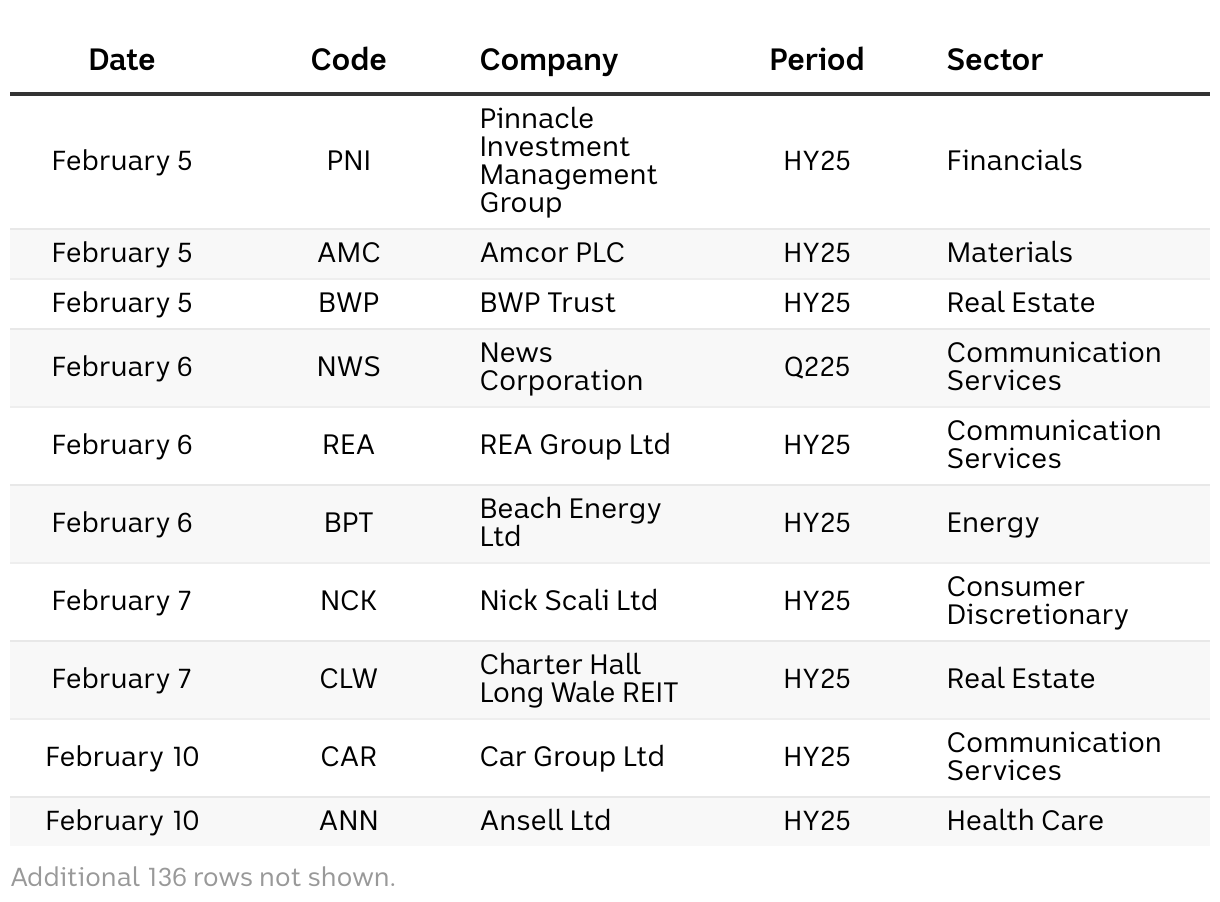
Task: Select the Beach Energy Ltd cell
Action: [x=570, y=523]
